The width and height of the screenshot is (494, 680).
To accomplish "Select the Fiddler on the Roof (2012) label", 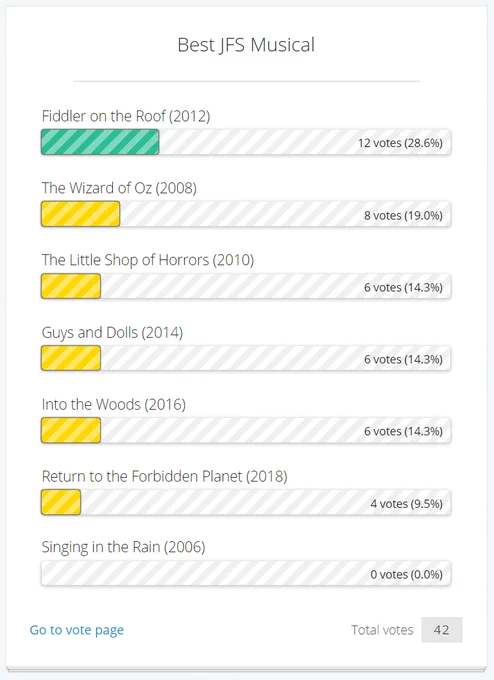I will pos(126,116).
